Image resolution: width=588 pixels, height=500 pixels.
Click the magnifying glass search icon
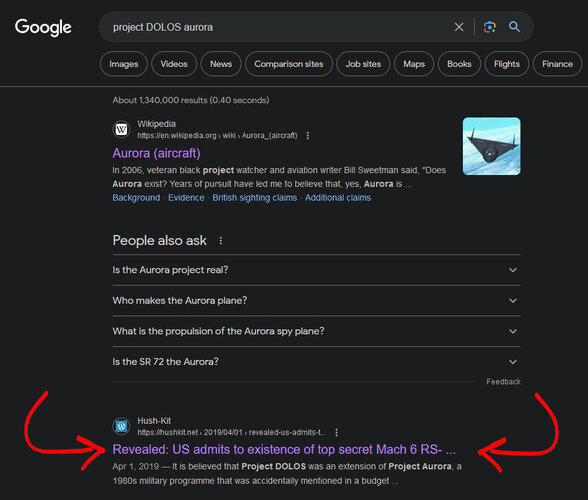pos(514,27)
